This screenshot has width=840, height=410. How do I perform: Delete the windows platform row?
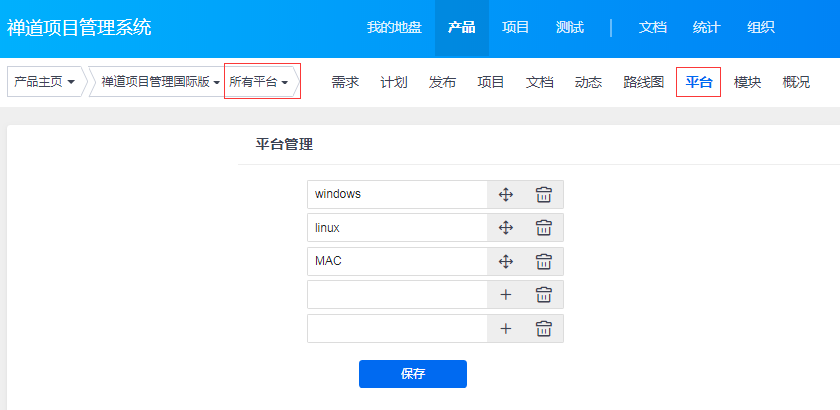tap(544, 195)
